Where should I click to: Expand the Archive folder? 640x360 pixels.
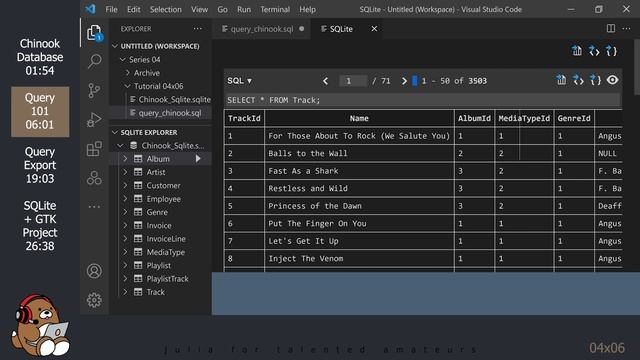[127, 73]
